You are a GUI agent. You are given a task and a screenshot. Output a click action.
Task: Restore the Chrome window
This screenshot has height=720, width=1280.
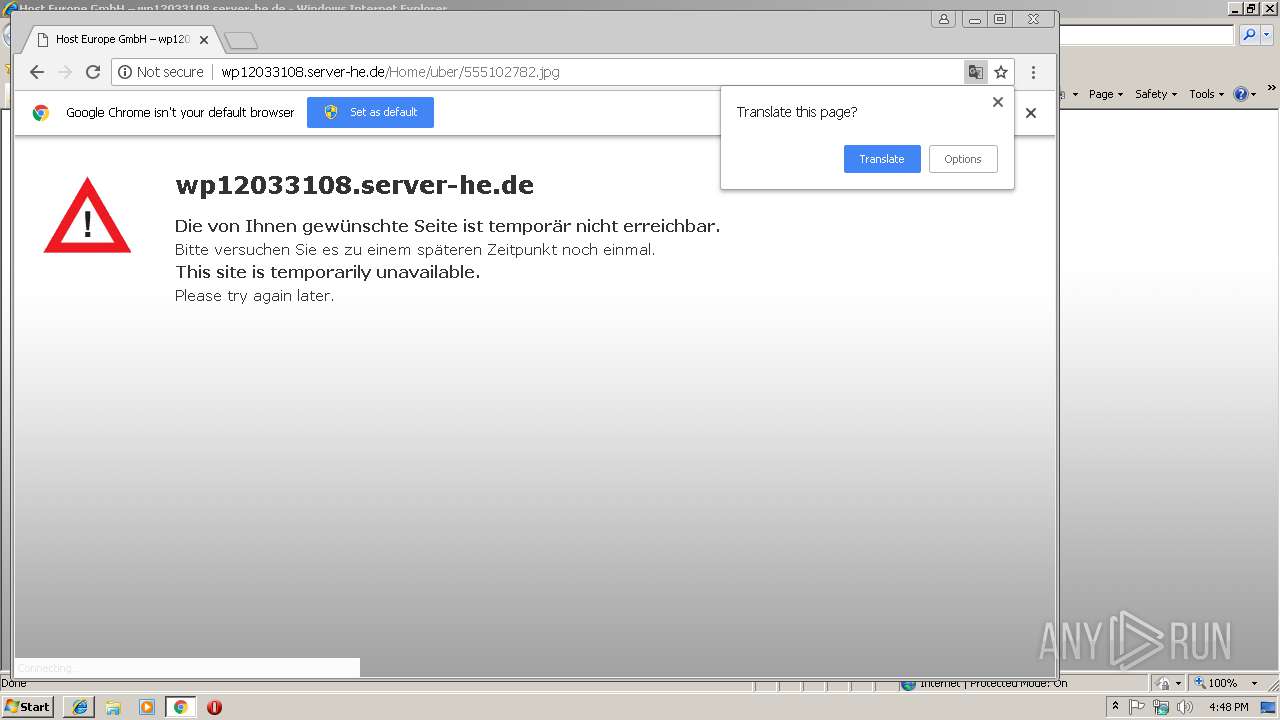coord(1000,19)
